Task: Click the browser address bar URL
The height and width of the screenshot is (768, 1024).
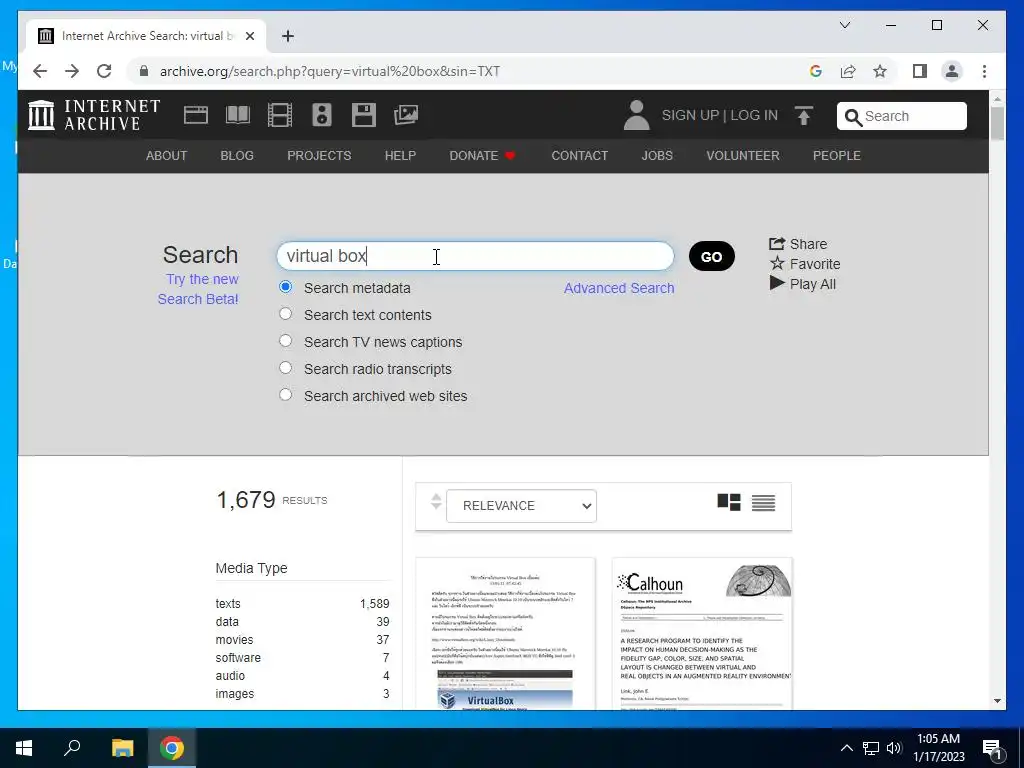Action: [330, 71]
